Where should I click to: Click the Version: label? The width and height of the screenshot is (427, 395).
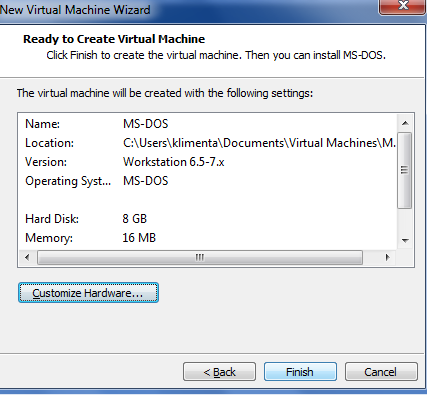click(46, 162)
